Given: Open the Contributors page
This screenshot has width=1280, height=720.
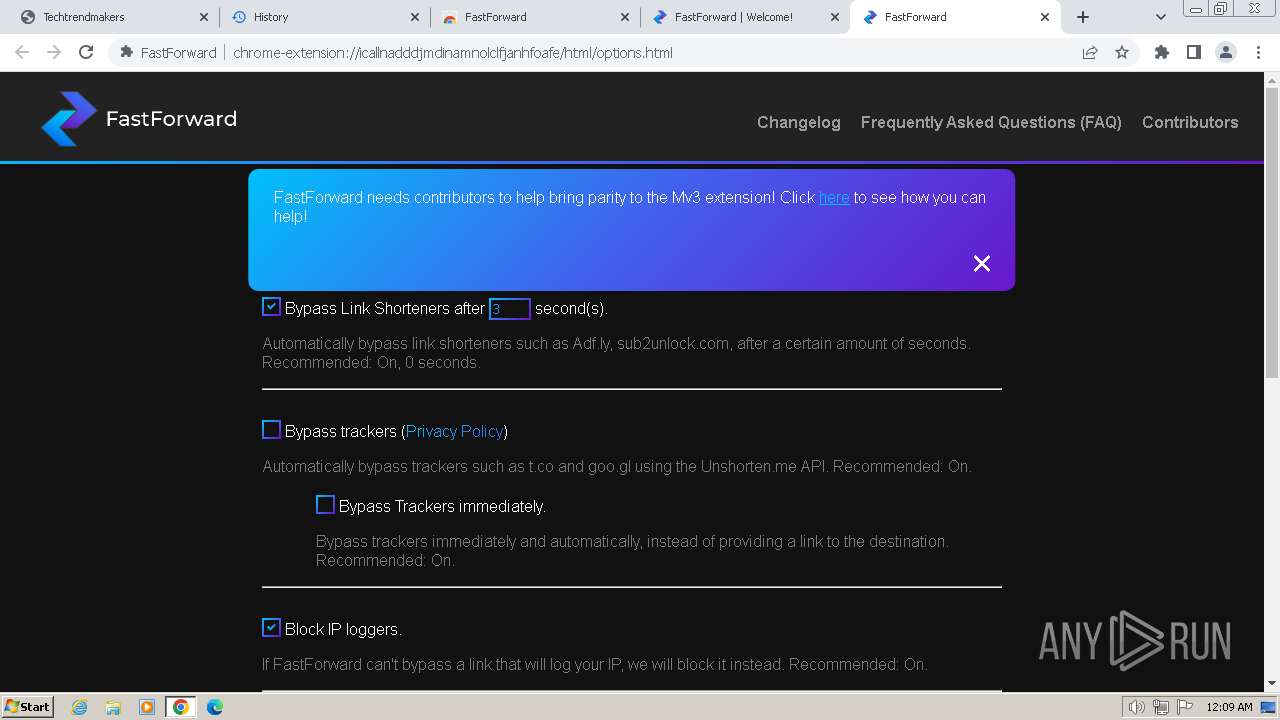Looking at the screenshot, I should (1190, 122).
